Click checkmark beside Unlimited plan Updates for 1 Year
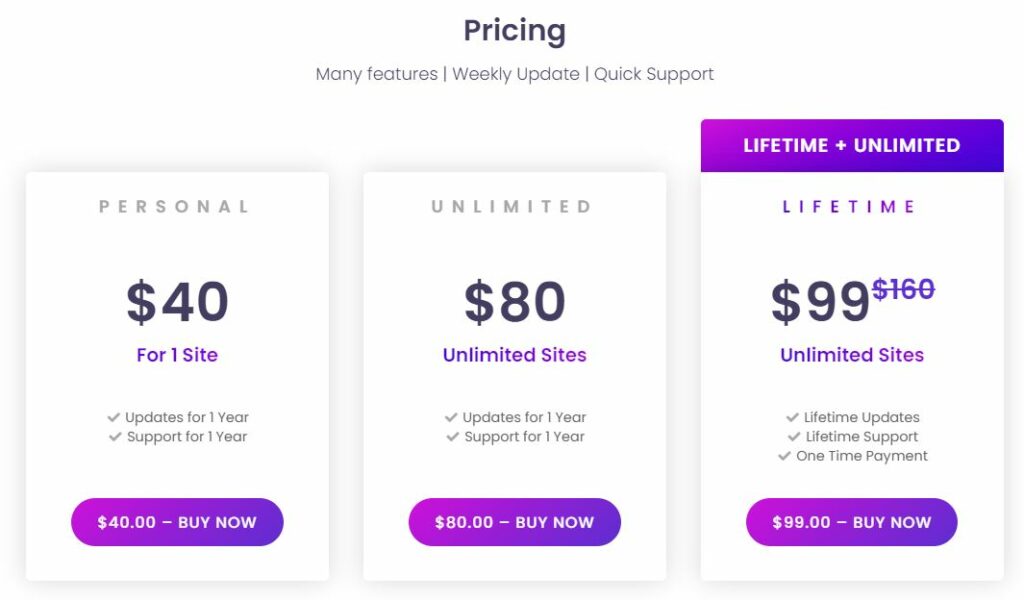Screen dimensions: 1024x600 pos(451,417)
